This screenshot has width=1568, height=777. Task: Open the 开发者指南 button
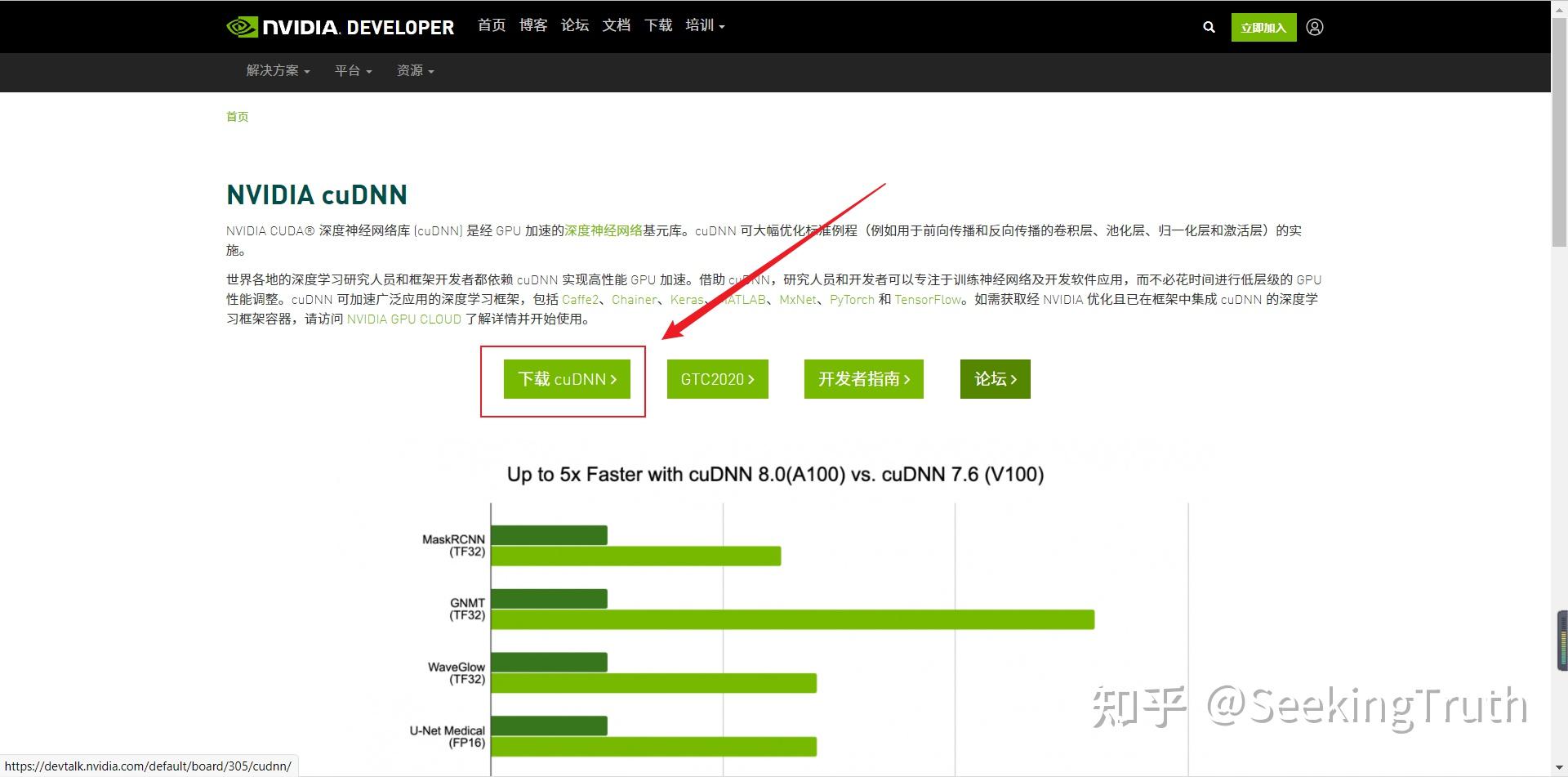tap(863, 379)
